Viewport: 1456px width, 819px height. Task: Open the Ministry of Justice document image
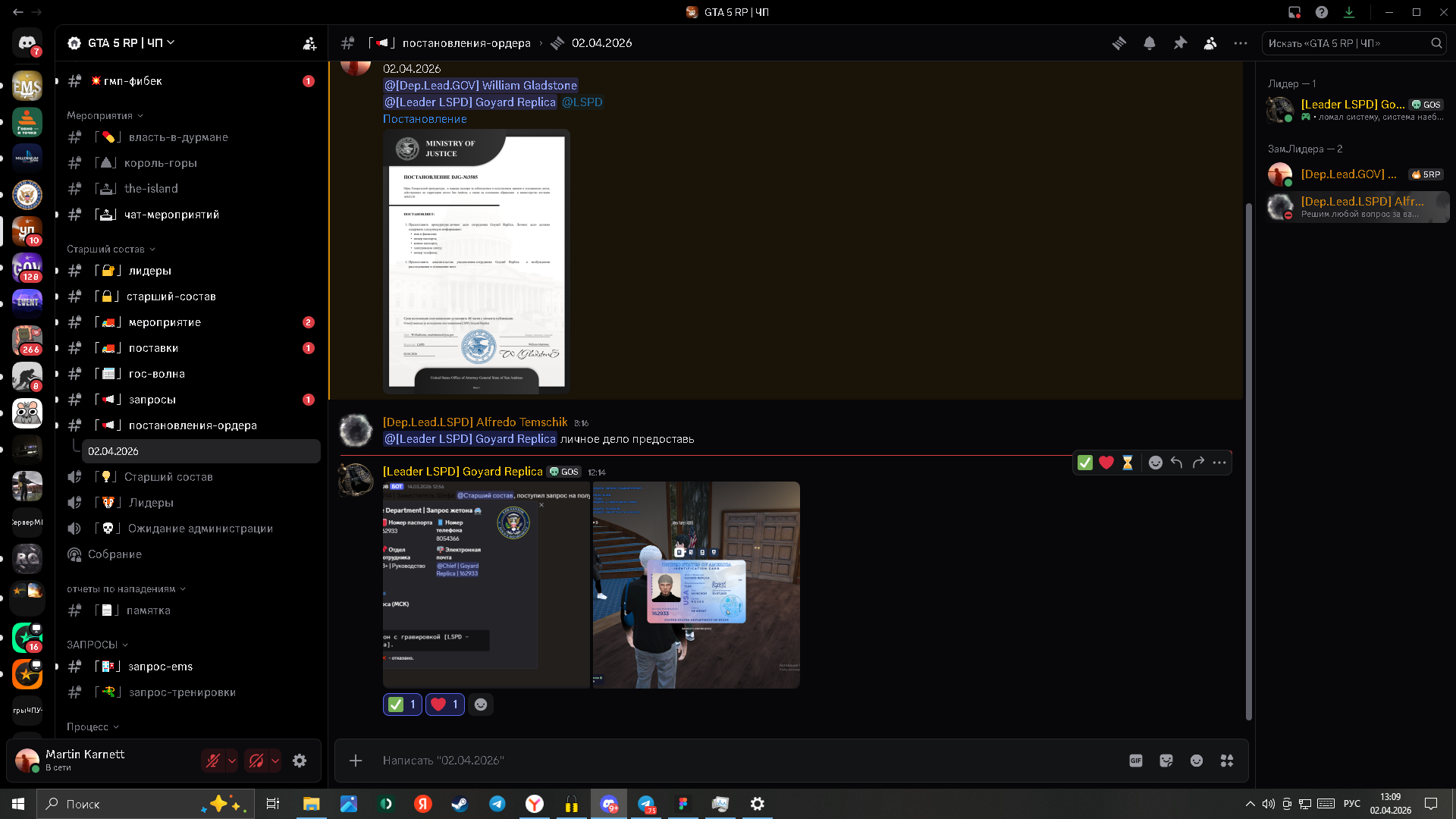click(476, 261)
